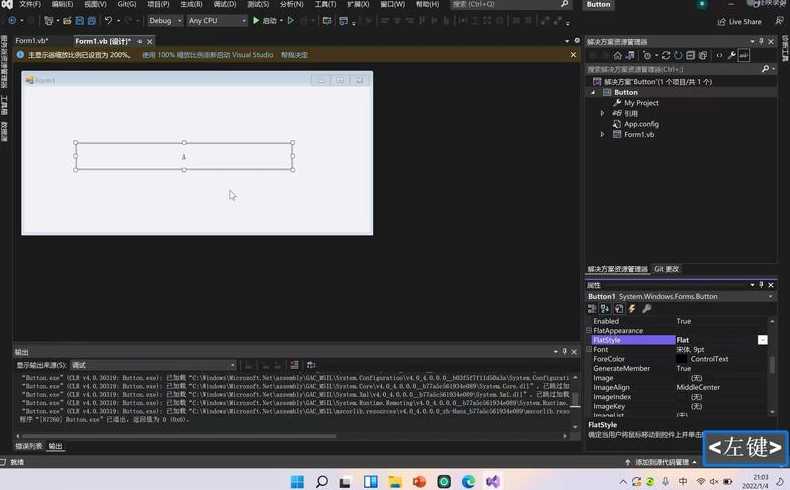
Task: Click the Properties page icon in Properties toolbar
Action: tap(619, 308)
